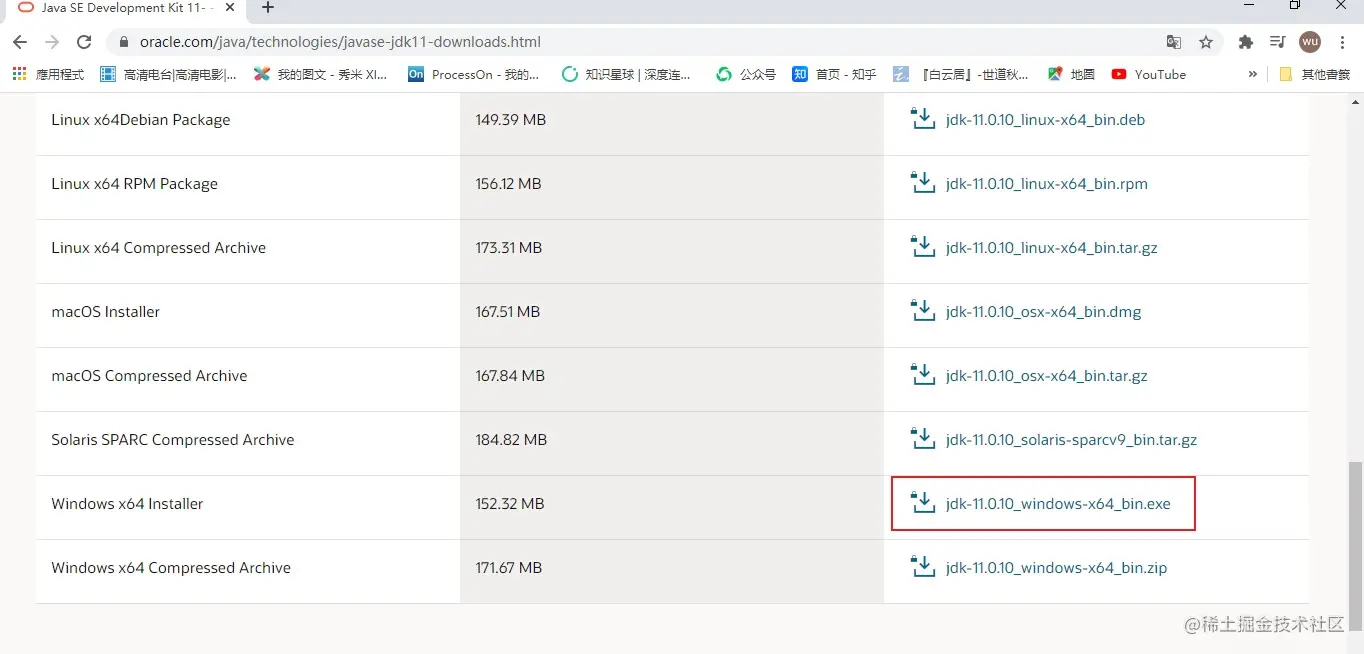Click the Linux x64 Compressed Archive label
Image resolution: width=1364 pixels, height=654 pixels.
click(158, 248)
